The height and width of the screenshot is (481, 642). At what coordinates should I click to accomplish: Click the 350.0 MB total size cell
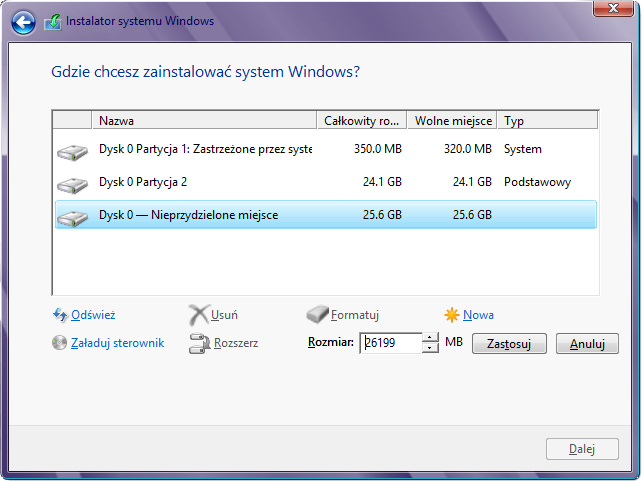click(378, 149)
